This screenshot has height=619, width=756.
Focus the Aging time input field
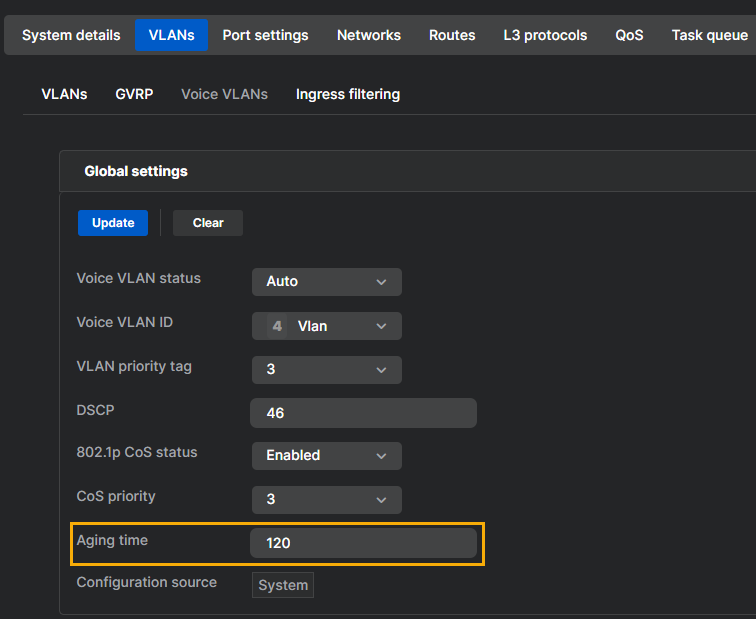363,543
